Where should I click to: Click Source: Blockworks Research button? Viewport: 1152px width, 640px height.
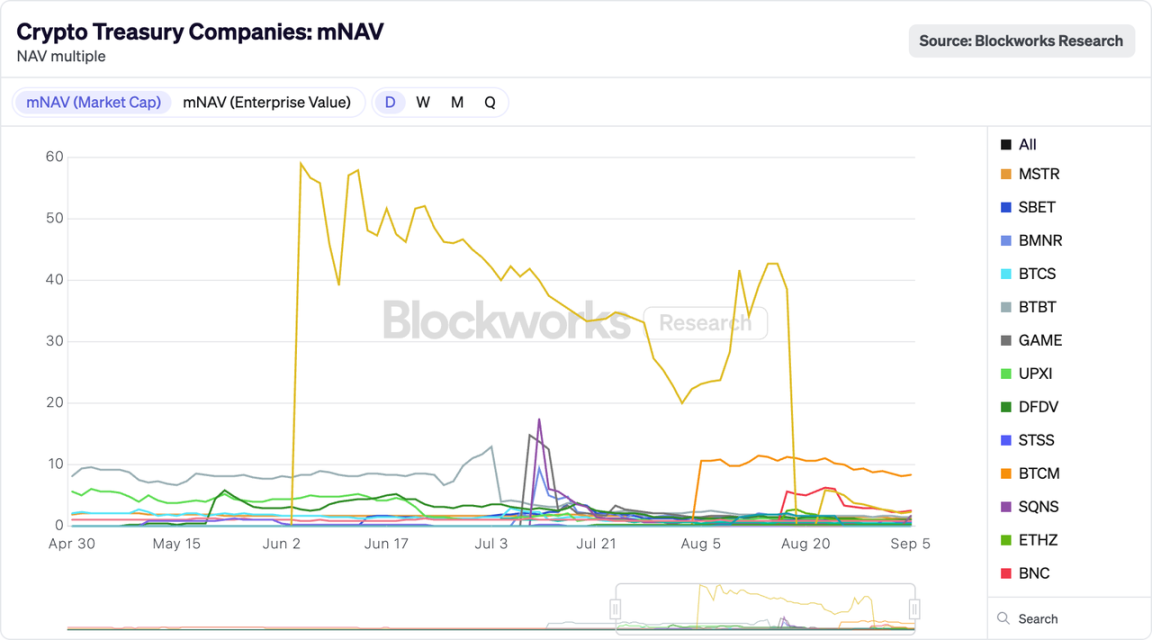point(1021,41)
